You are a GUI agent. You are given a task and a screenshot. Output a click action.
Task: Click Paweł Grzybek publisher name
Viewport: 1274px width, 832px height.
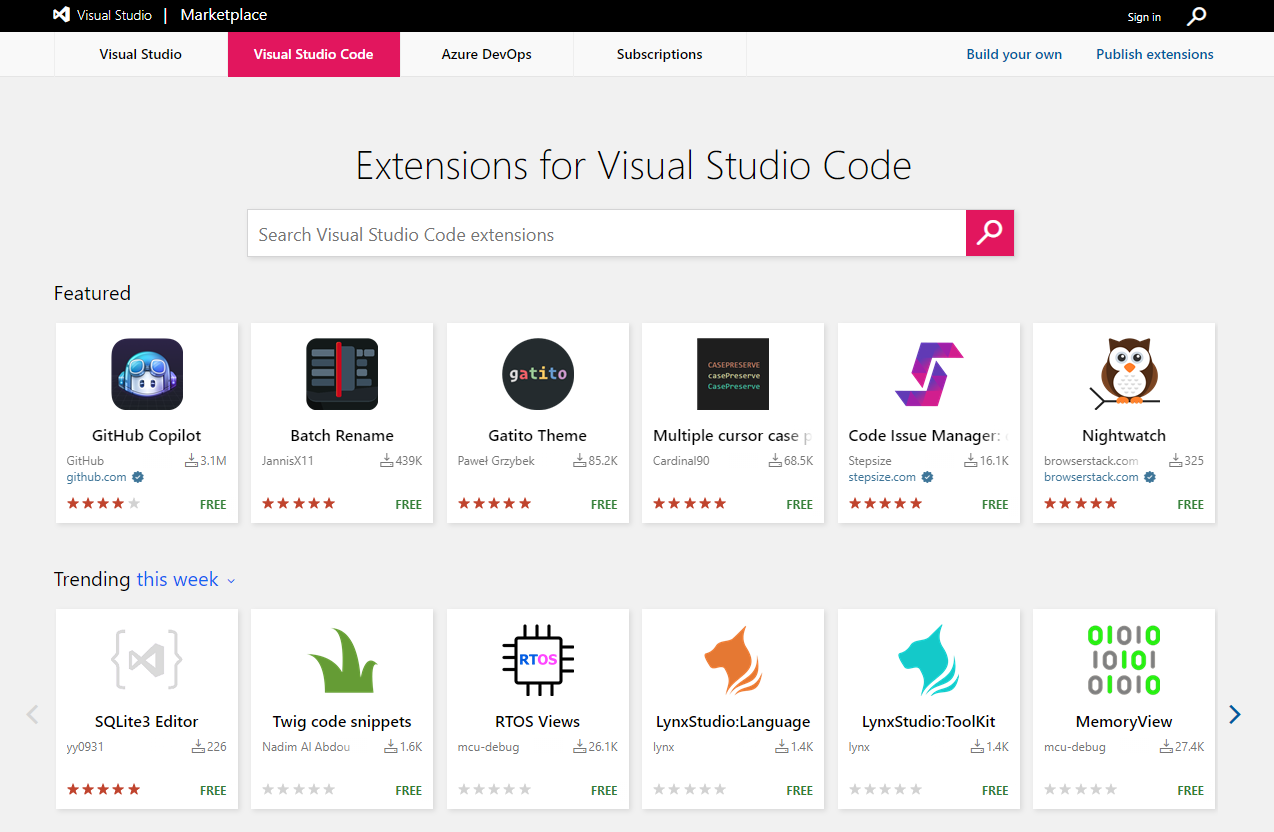[x=496, y=461]
